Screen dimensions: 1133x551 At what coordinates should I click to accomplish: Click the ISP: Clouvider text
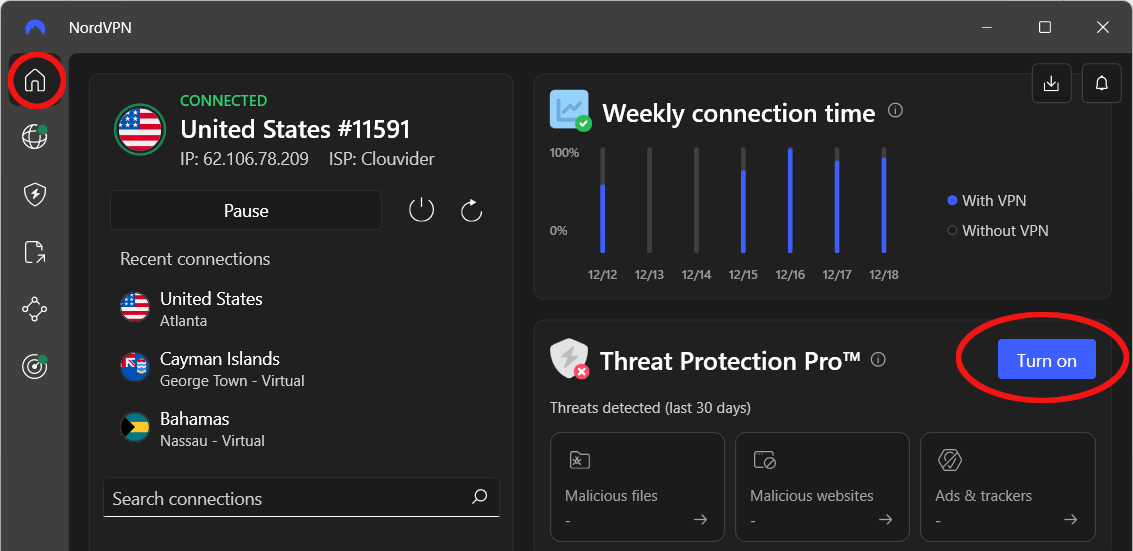point(382,159)
